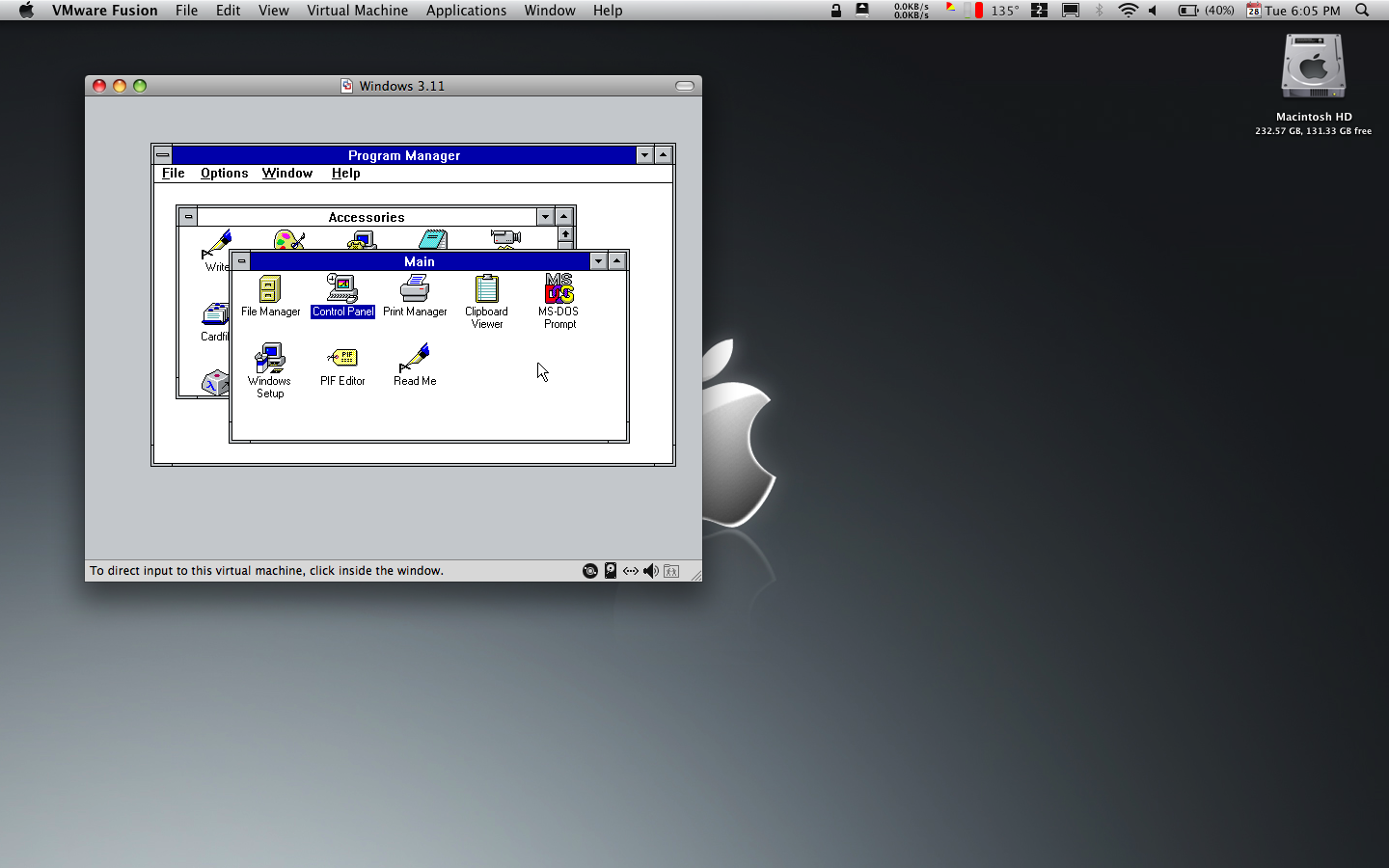Open the Virtual Machine menu
Image resolution: width=1389 pixels, height=868 pixels.
(358, 11)
